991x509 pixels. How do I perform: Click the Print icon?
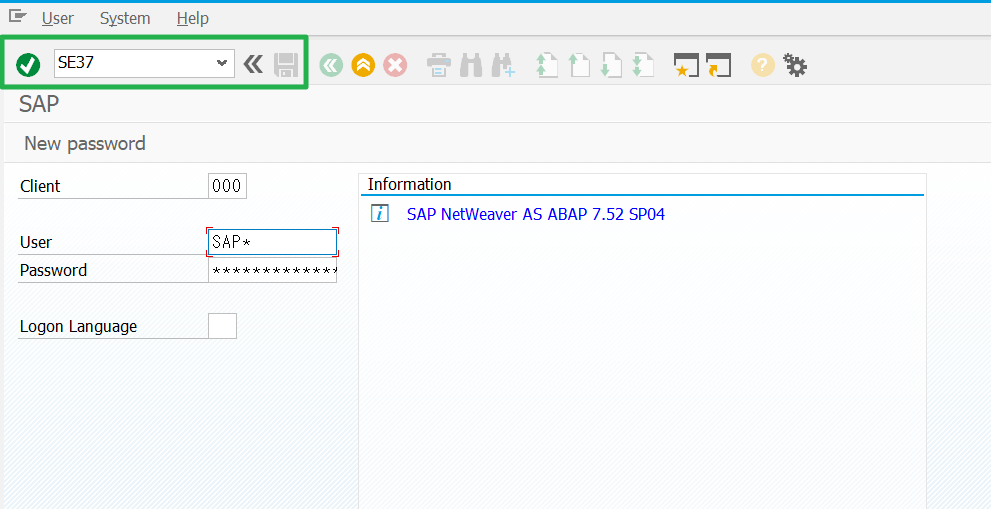pyautogui.click(x=438, y=66)
